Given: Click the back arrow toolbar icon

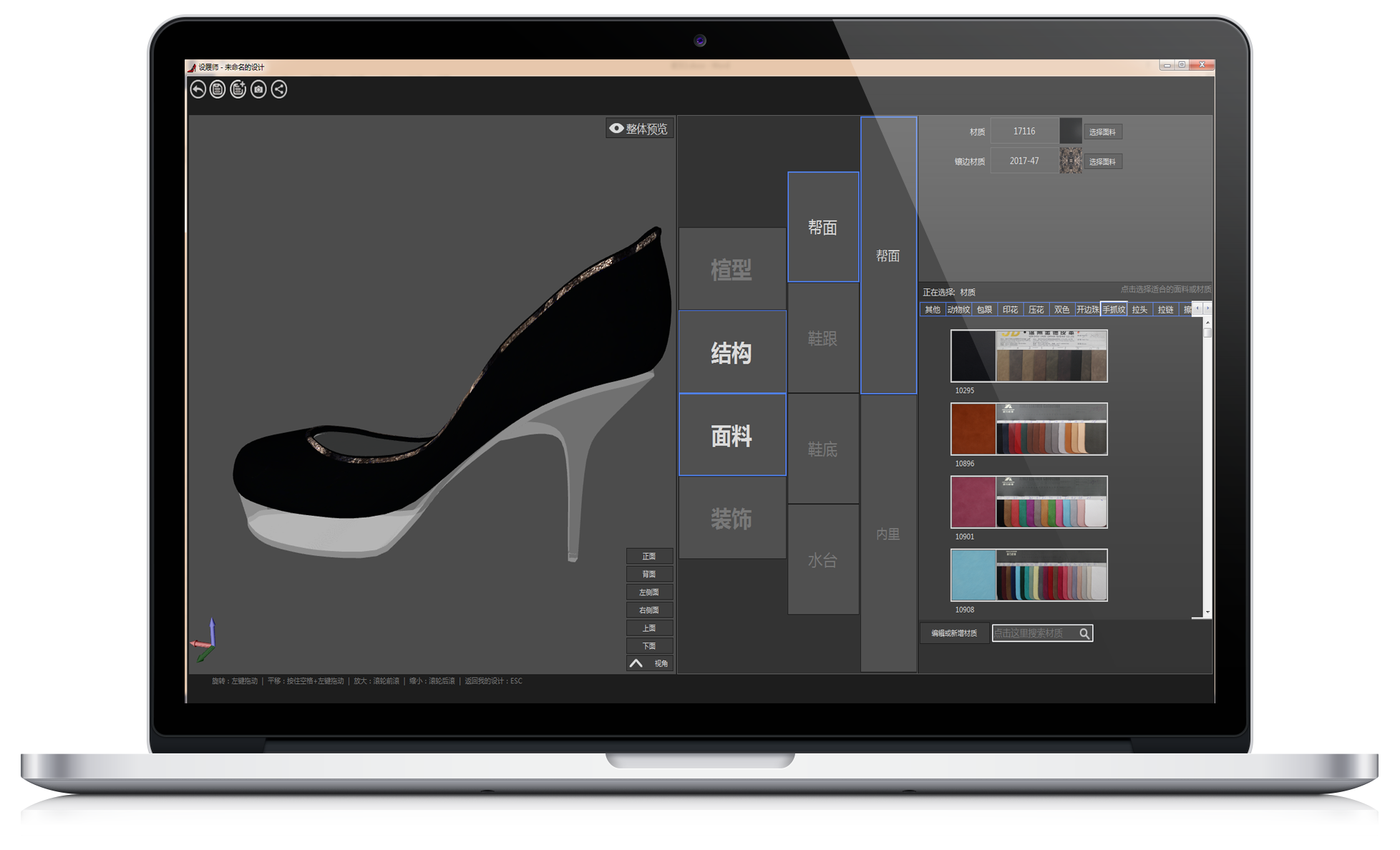Looking at the screenshot, I should click(198, 89).
